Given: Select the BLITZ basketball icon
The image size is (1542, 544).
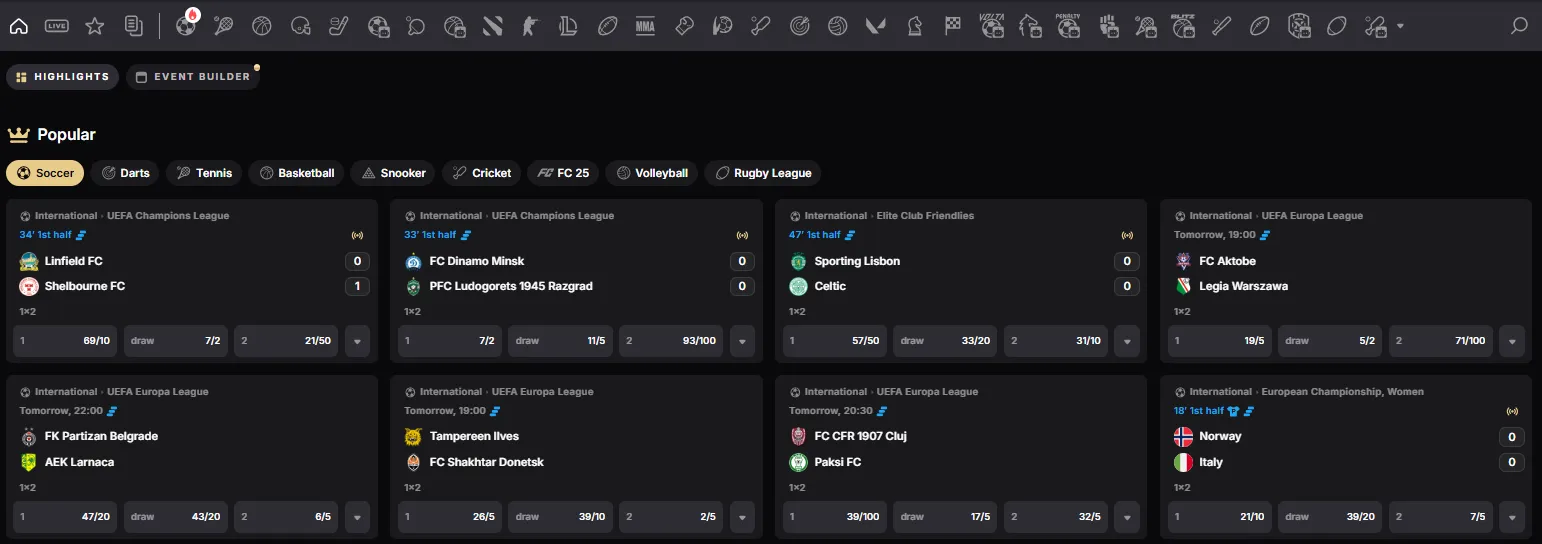Looking at the screenshot, I should (x=1183, y=26).
